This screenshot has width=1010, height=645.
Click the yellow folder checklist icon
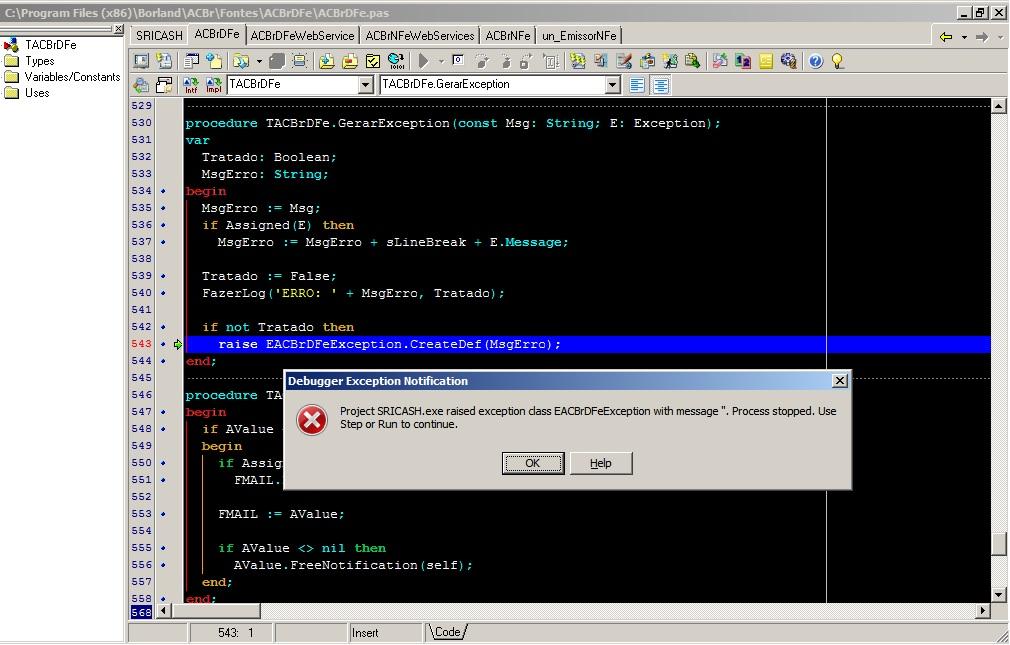[x=373, y=61]
